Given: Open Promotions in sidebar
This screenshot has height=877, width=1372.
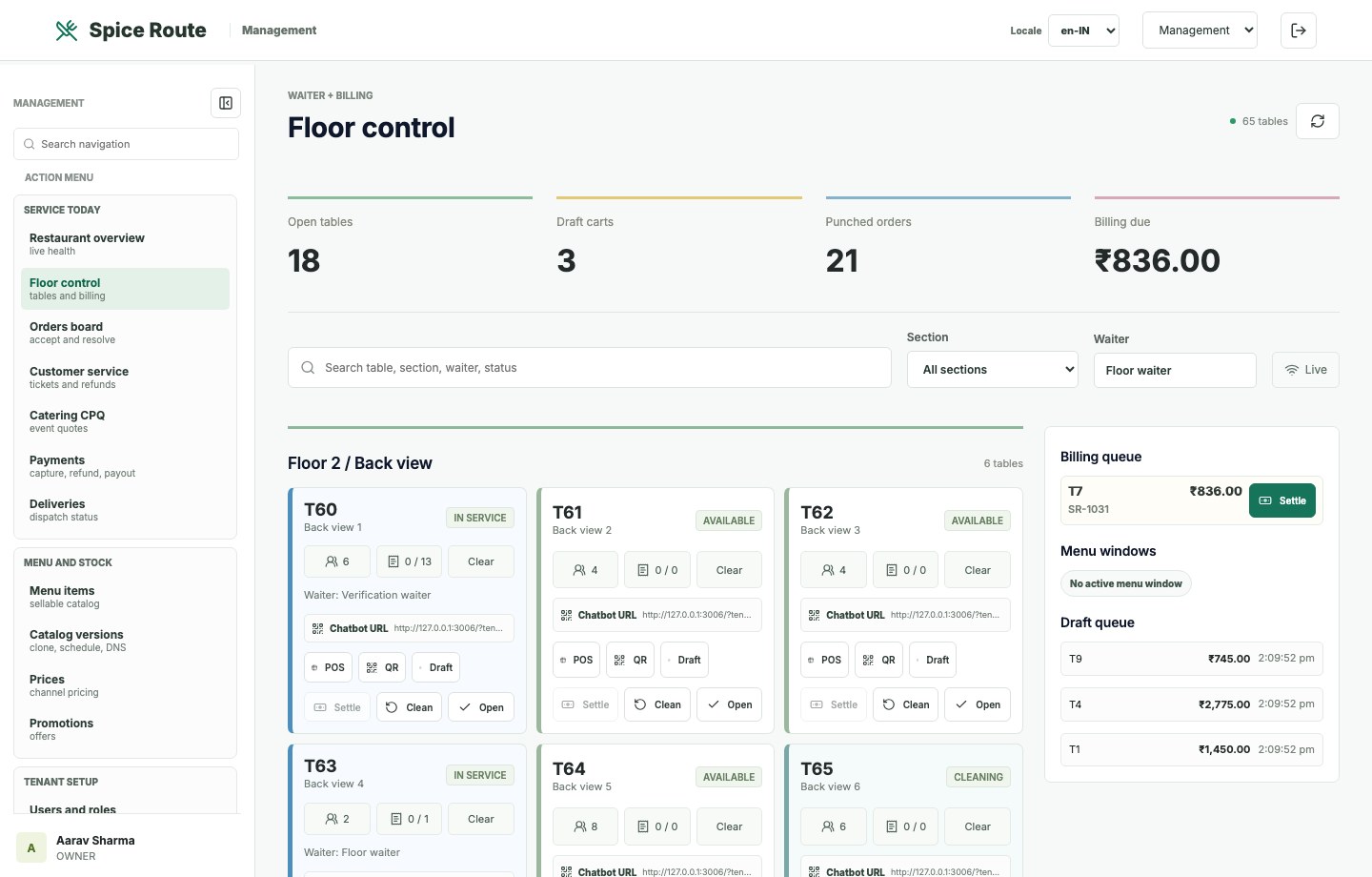Looking at the screenshot, I should 125,729.
